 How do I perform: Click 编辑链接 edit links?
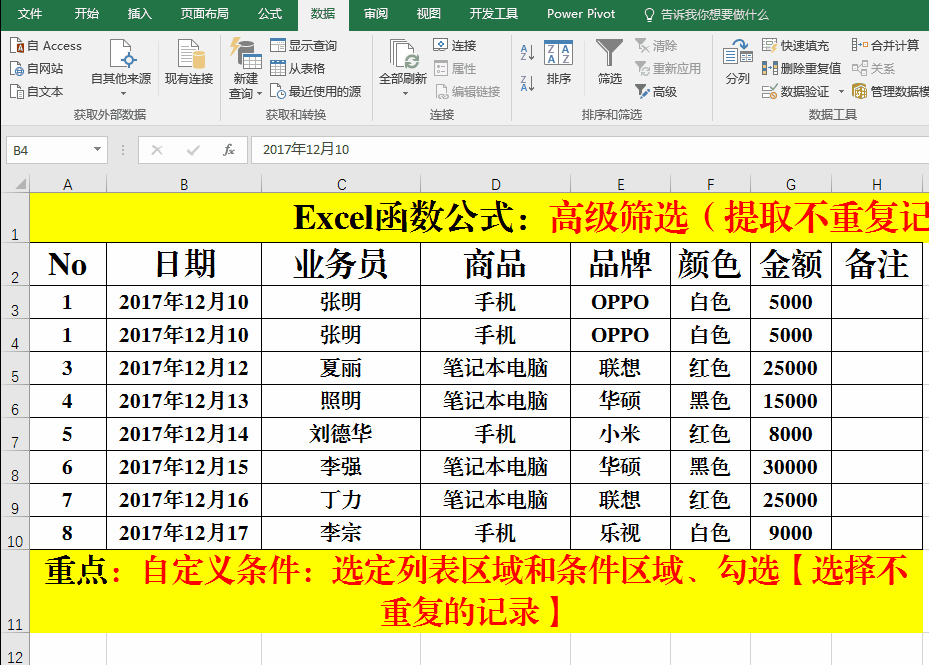[468, 91]
